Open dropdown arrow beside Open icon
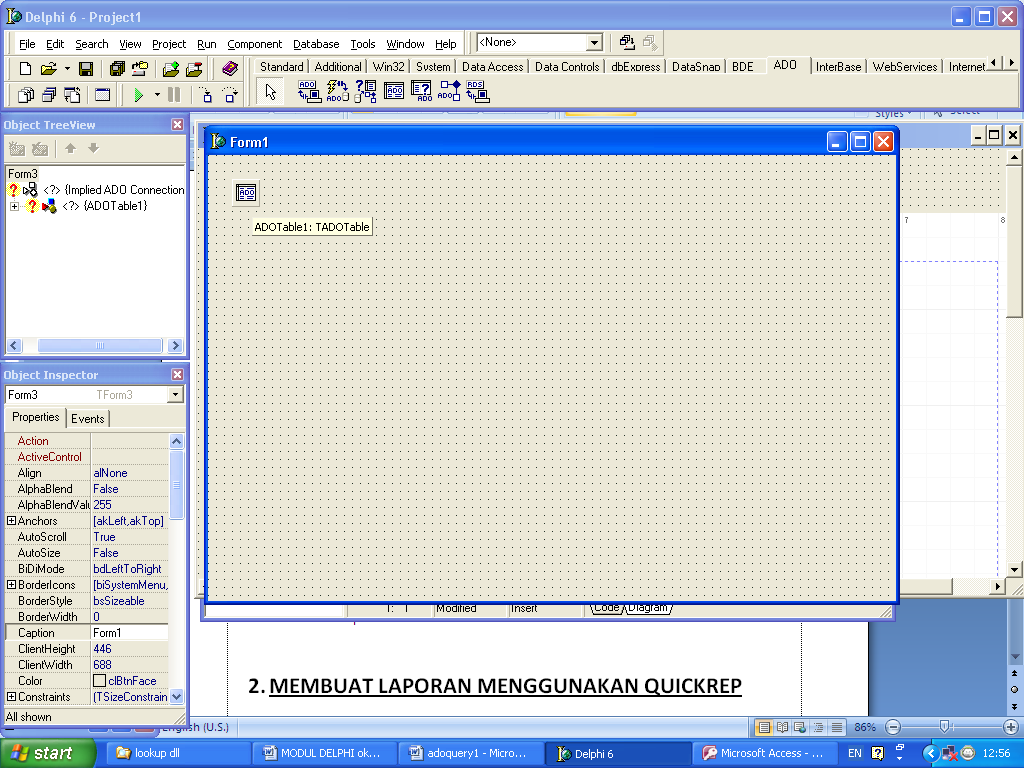 tap(67, 69)
